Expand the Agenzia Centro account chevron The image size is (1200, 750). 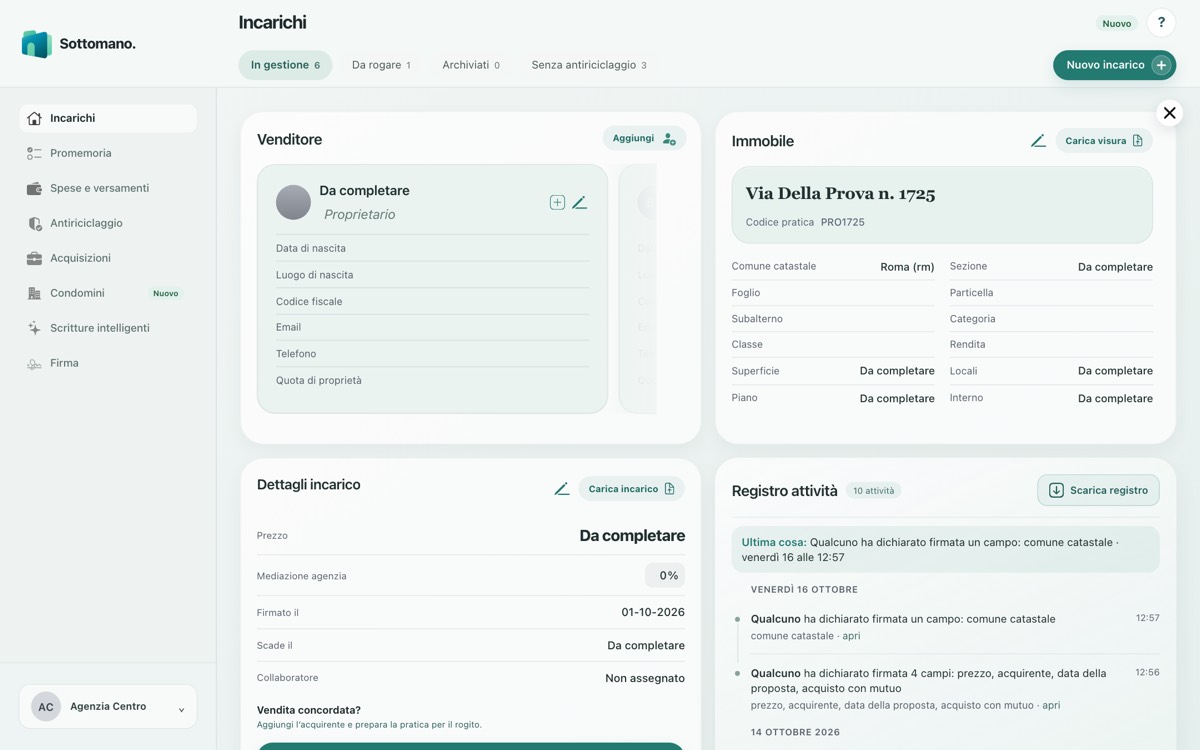pos(181,709)
